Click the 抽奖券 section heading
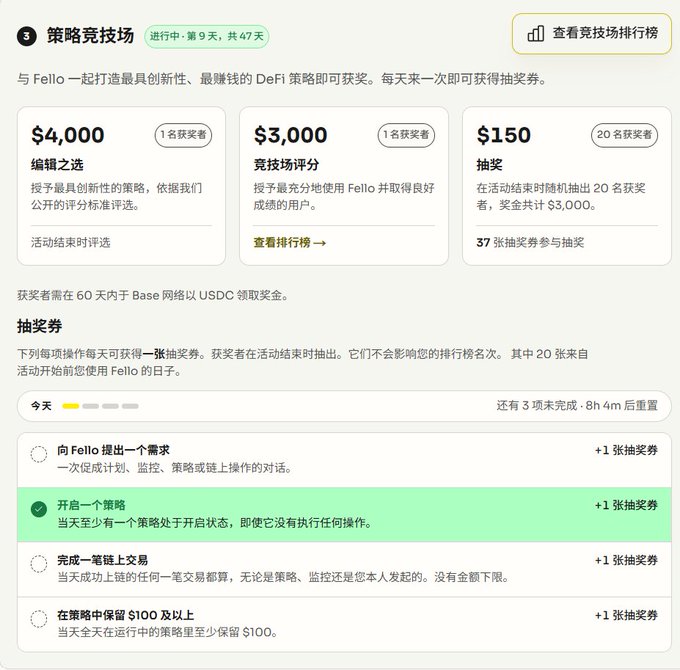 pyautogui.click(x=39, y=326)
